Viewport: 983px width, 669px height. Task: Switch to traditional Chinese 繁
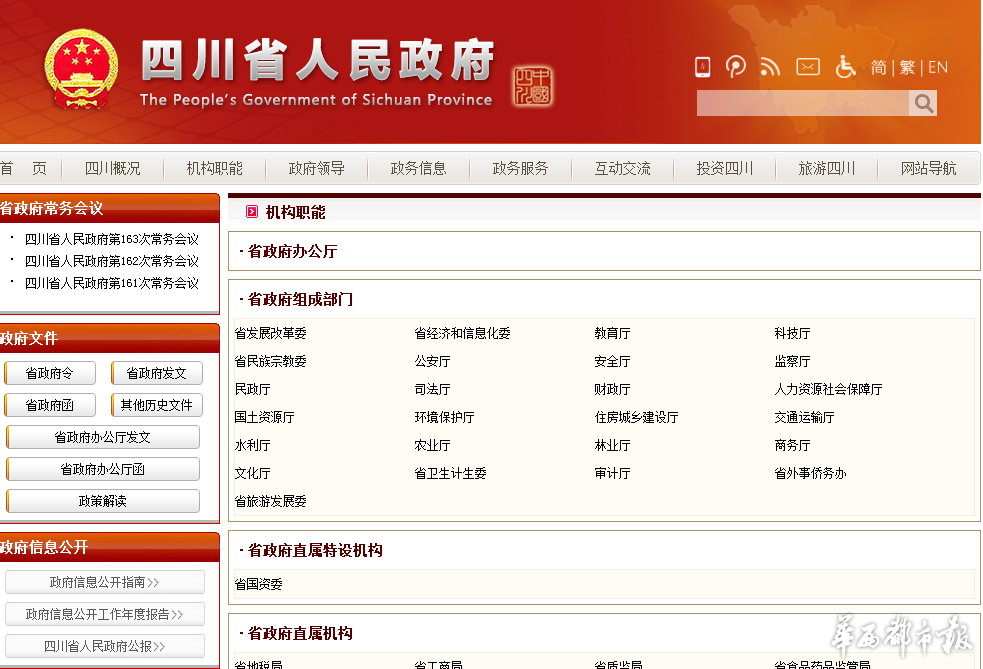point(907,68)
